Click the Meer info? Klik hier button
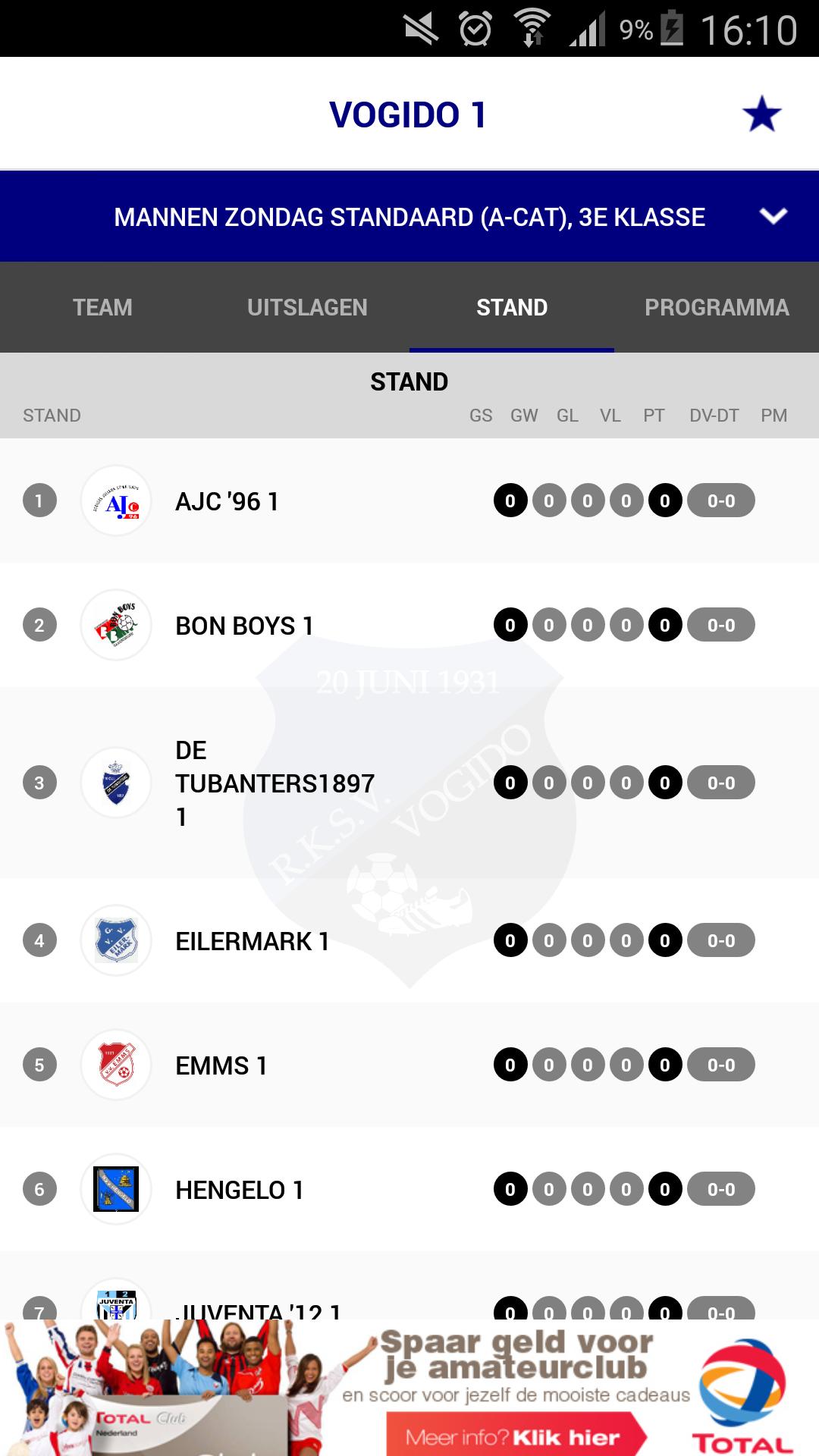This screenshot has height=1456, width=819. coord(516,1436)
